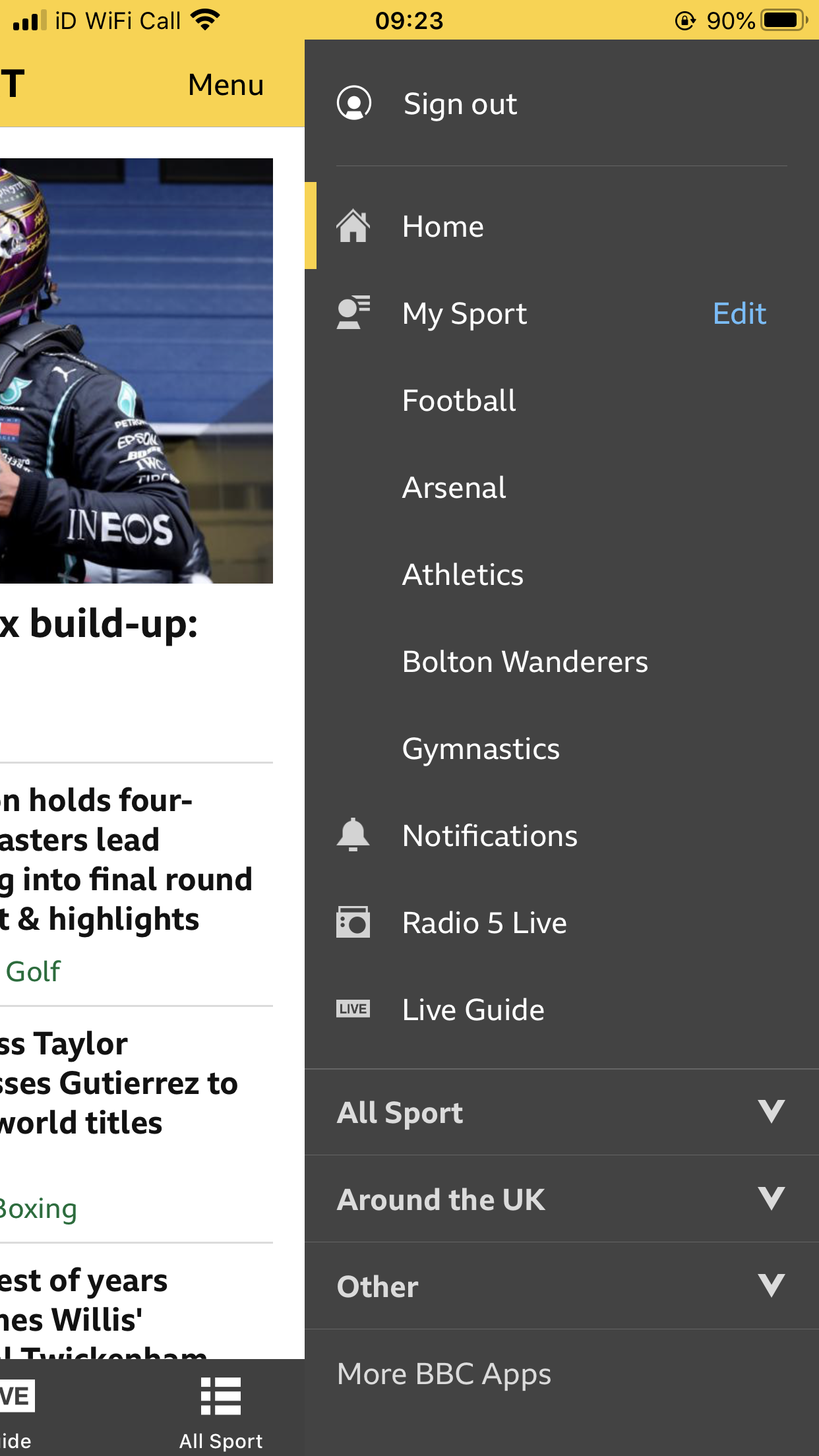
Task: Tap the WiFi status icon
Action: pyautogui.click(x=205, y=20)
